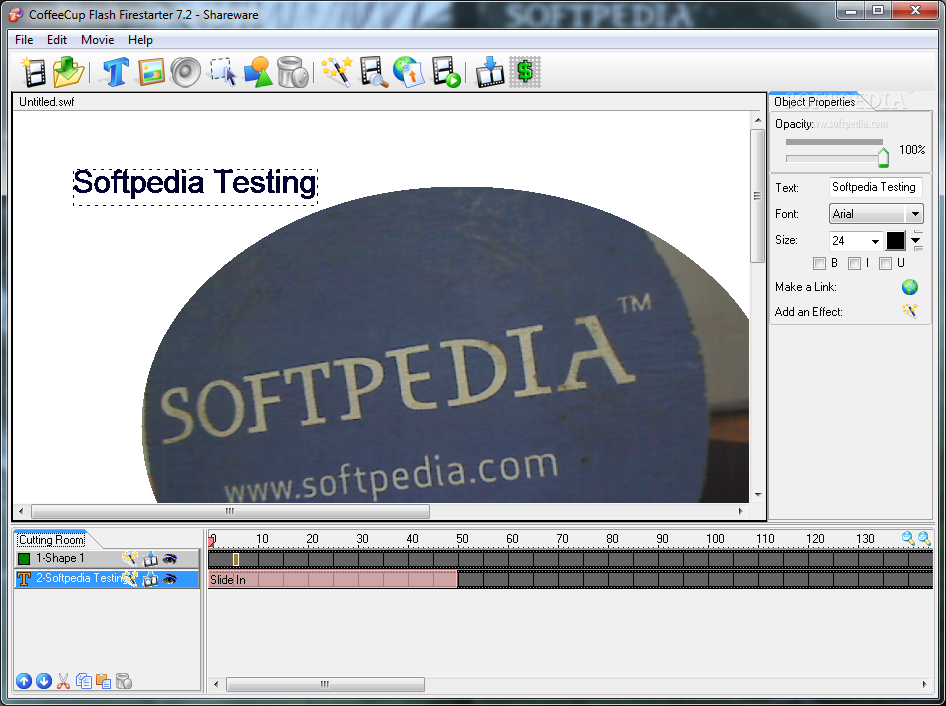Viewport: 946px width, 706px height.
Task: Click frame 100 on the timeline ruler
Action: tap(716, 538)
